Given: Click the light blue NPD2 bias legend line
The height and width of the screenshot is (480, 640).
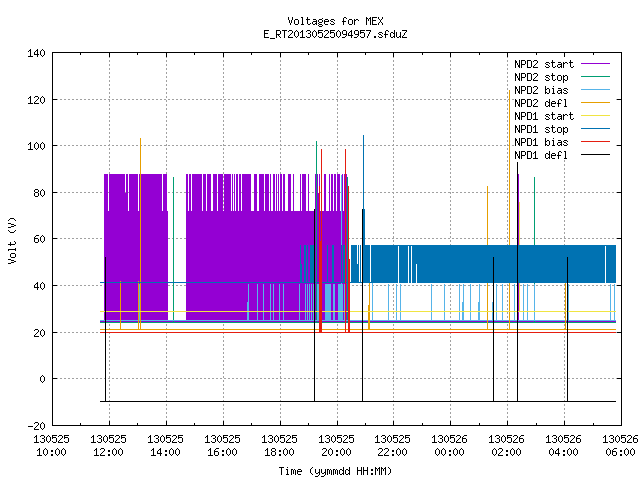Looking at the screenshot, I should pyautogui.click(x=595, y=90).
